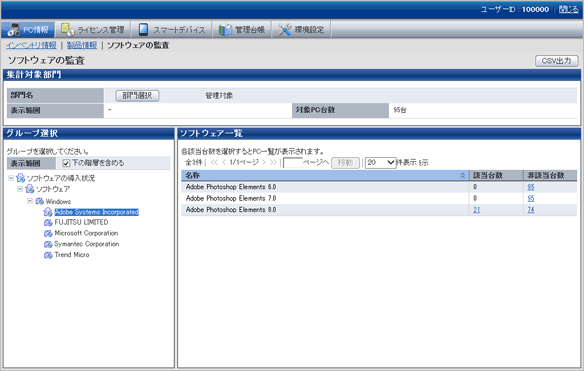This screenshot has width=584, height=371.
Task: Click 非該当台数 column header
Action: (550, 175)
